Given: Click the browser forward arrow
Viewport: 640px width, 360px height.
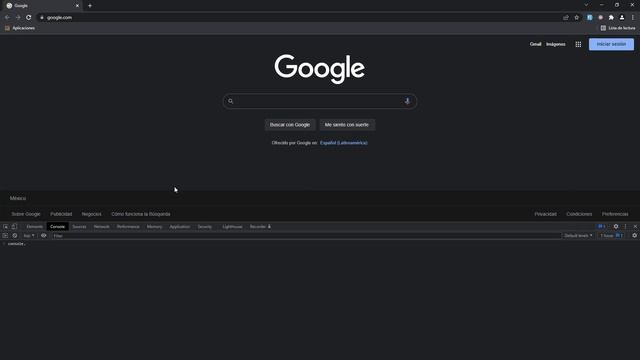Looking at the screenshot, I should (18, 18).
